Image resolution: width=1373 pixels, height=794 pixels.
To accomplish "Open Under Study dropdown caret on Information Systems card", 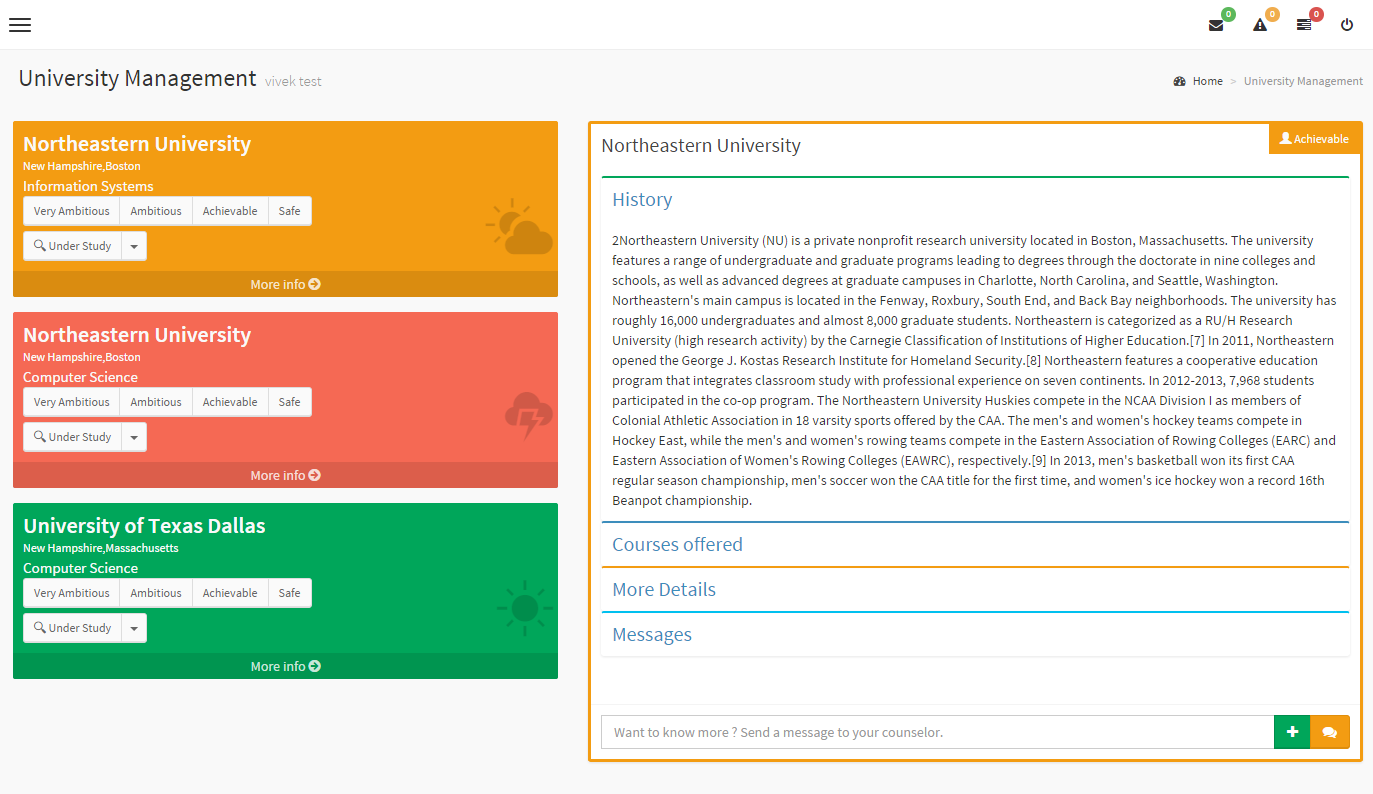I will (134, 246).
